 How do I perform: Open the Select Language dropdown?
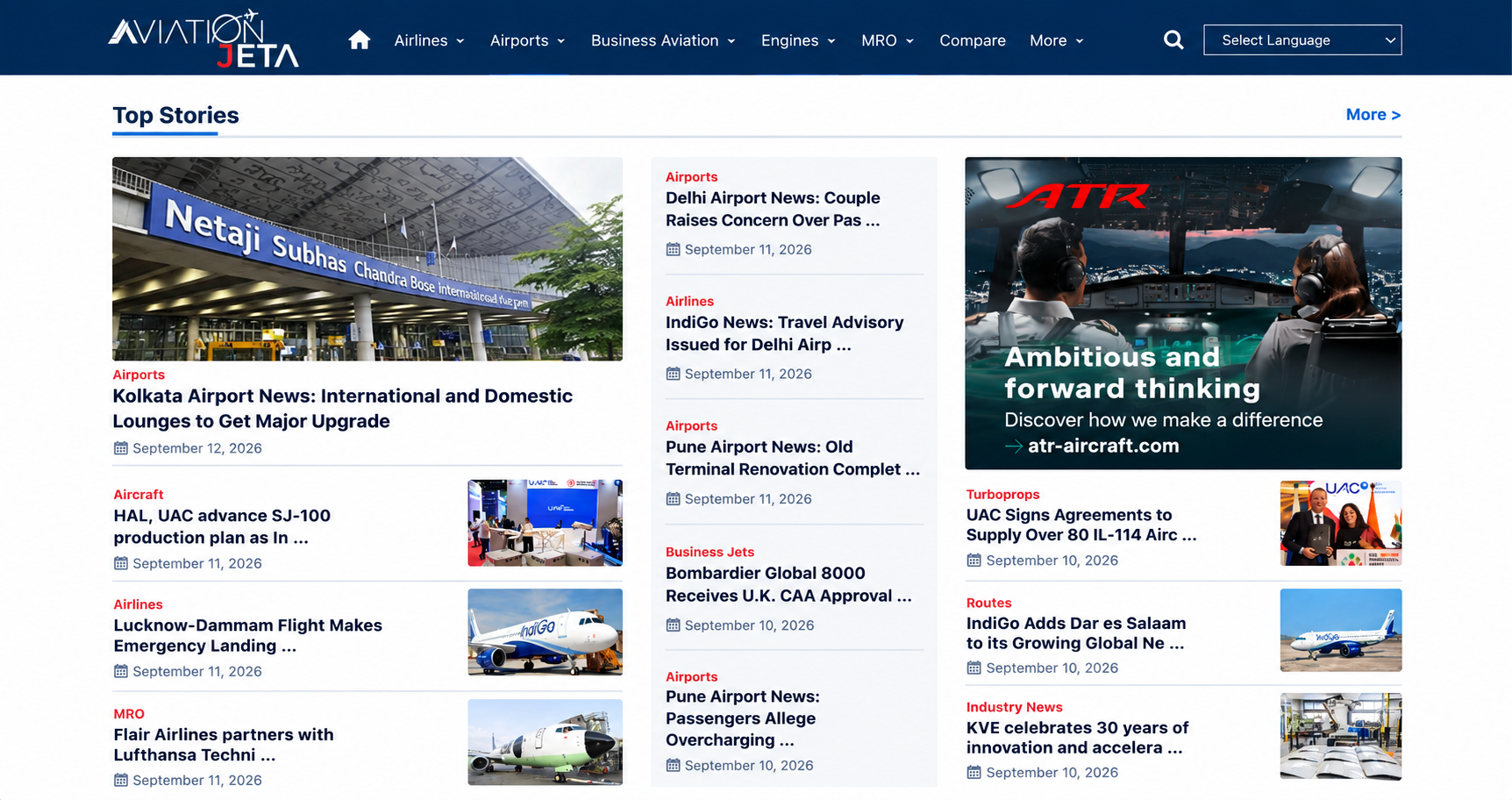tap(1302, 39)
